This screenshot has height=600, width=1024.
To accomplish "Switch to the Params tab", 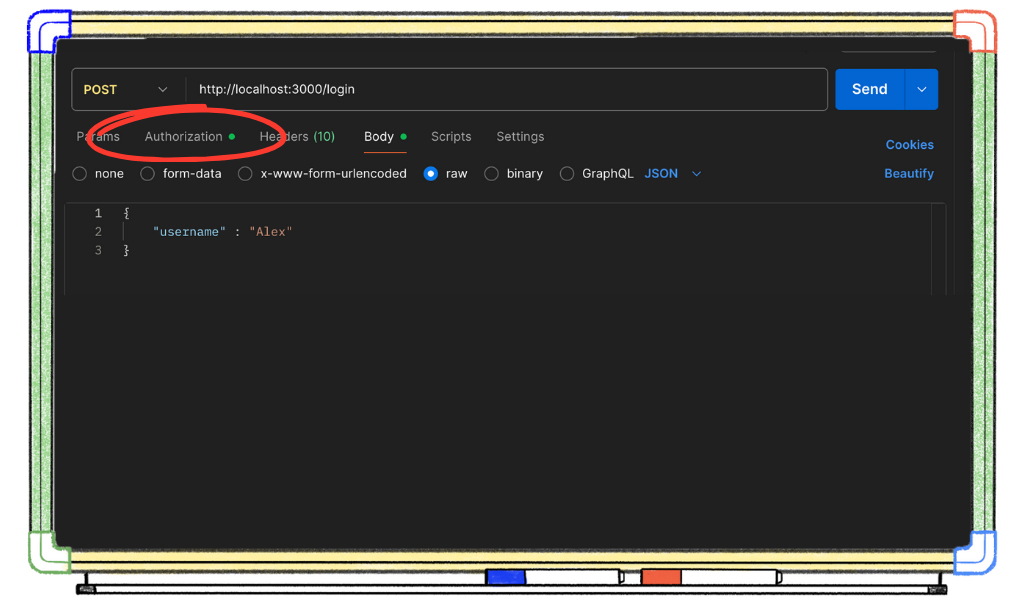I will [x=97, y=136].
